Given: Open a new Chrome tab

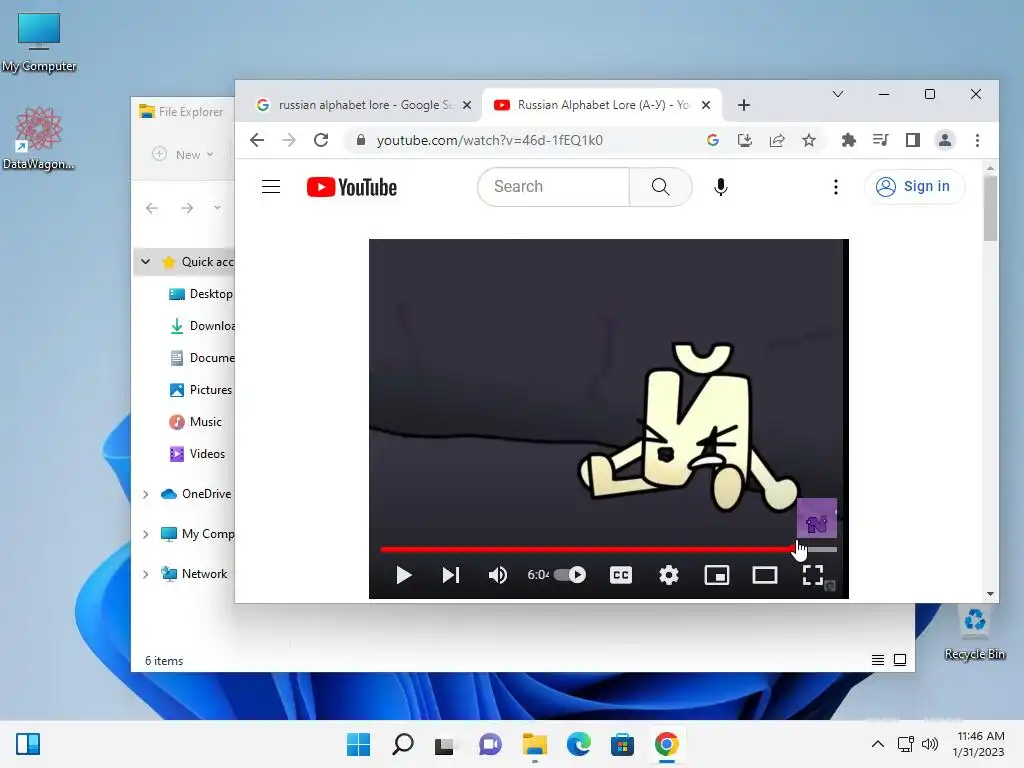Looking at the screenshot, I should pyautogui.click(x=744, y=105).
